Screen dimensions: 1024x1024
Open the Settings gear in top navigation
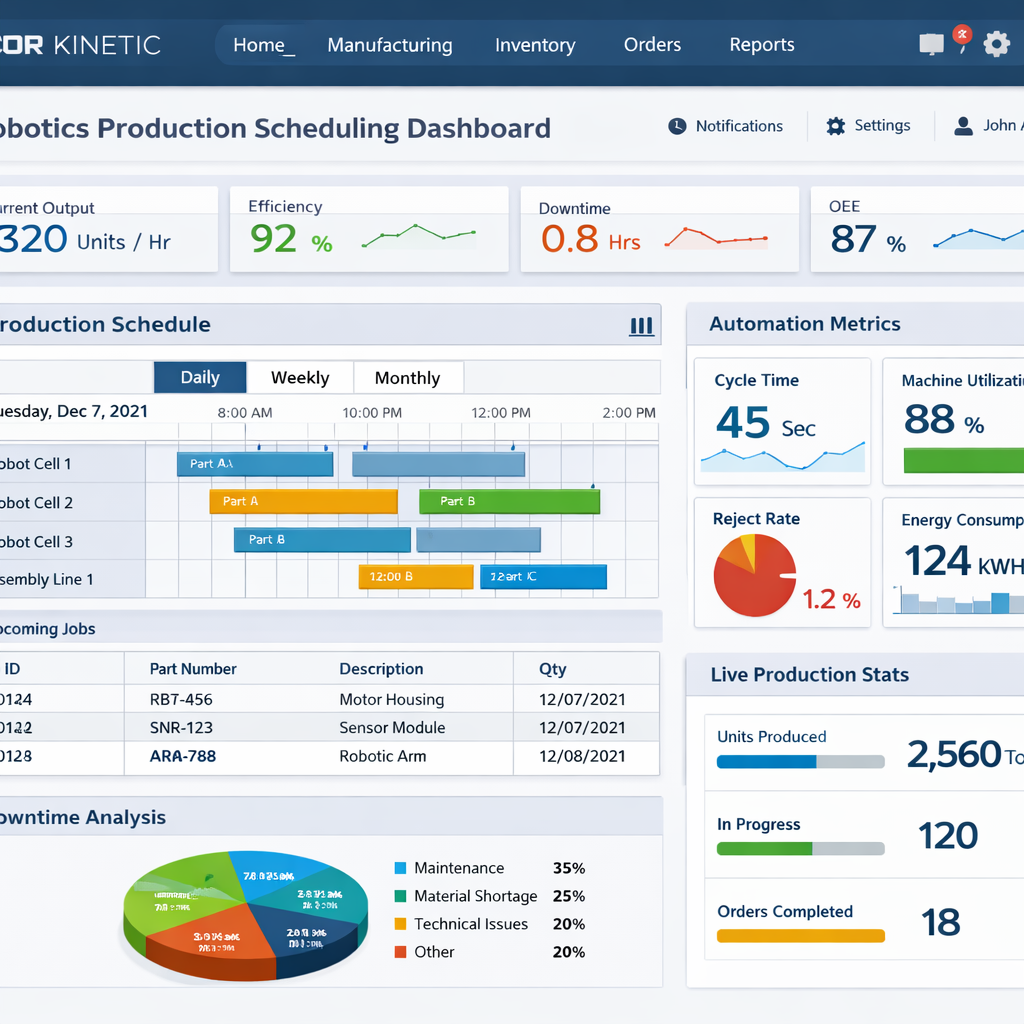point(996,44)
